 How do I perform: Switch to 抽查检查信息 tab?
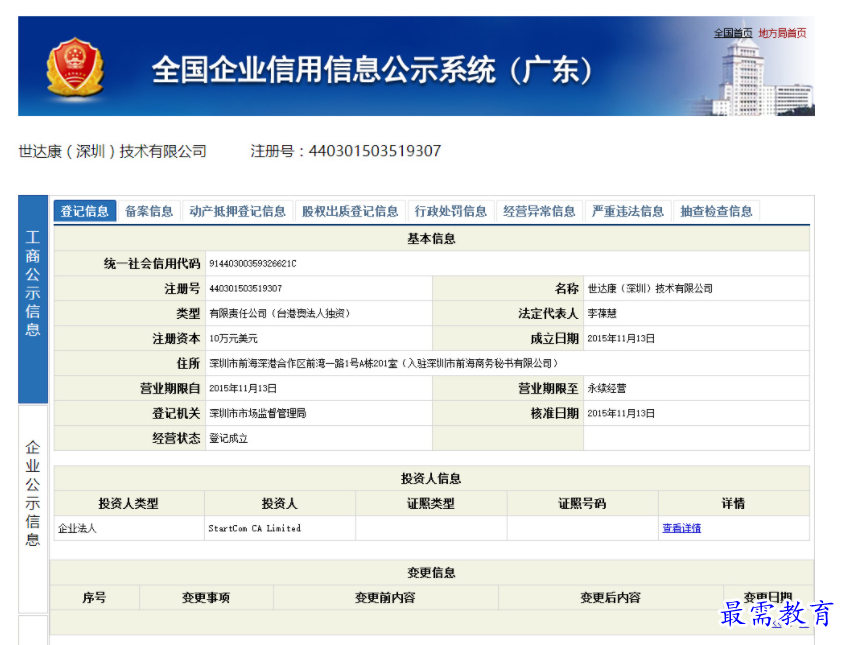click(x=716, y=211)
